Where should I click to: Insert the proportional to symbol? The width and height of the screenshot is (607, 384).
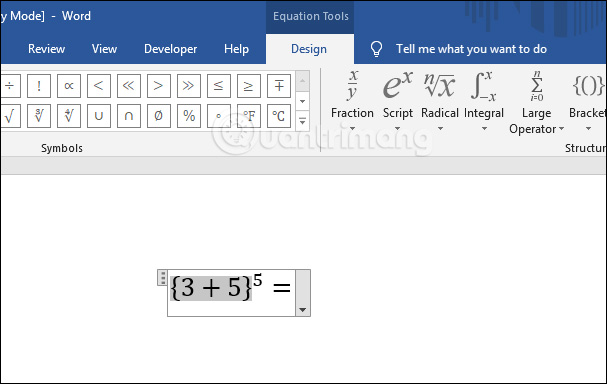tap(69, 86)
